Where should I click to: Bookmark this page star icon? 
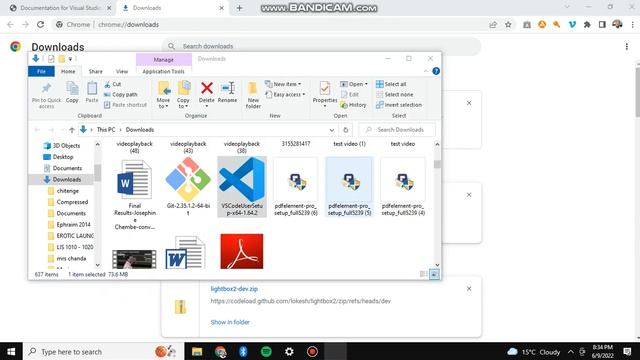click(508, 24)
